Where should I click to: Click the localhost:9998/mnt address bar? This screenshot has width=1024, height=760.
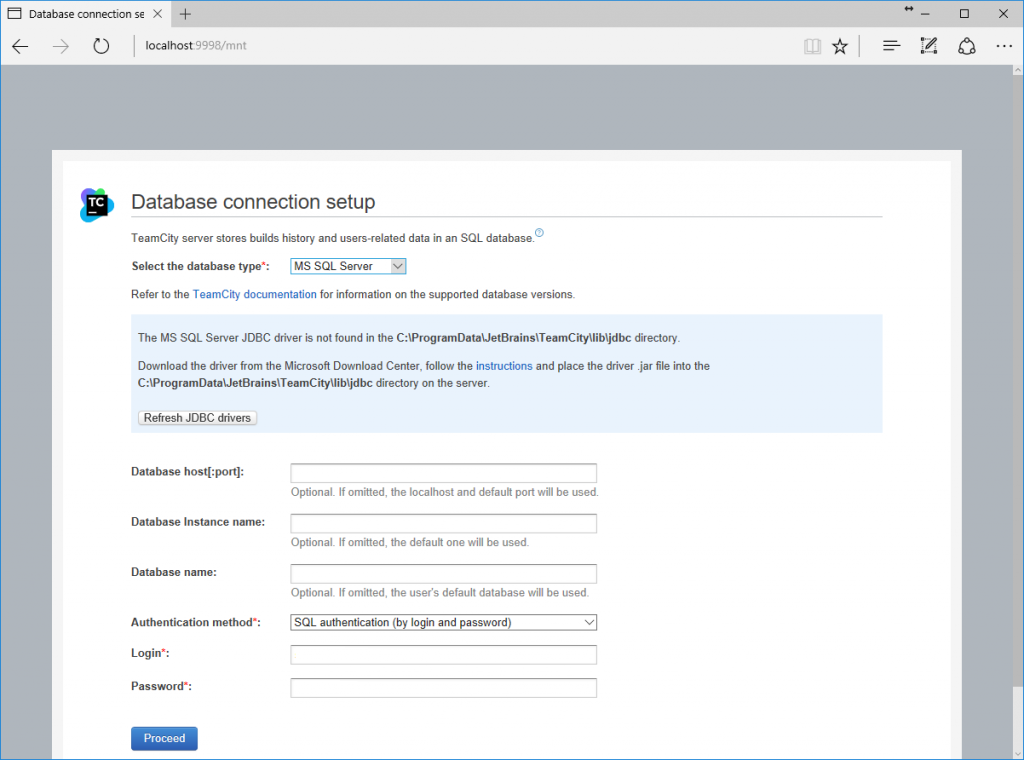[x=196, y=46]
